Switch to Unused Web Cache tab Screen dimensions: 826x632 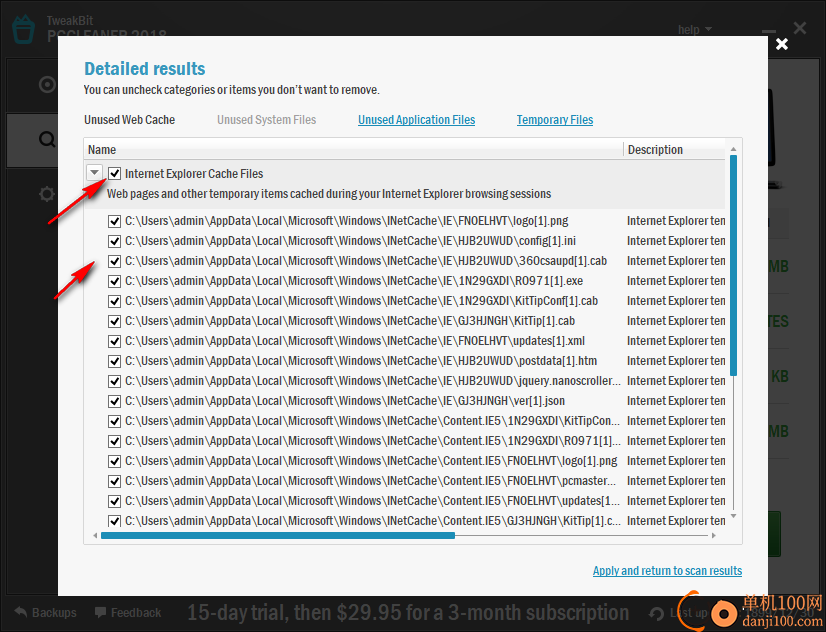pyautogui.click(x=130, y=120)
